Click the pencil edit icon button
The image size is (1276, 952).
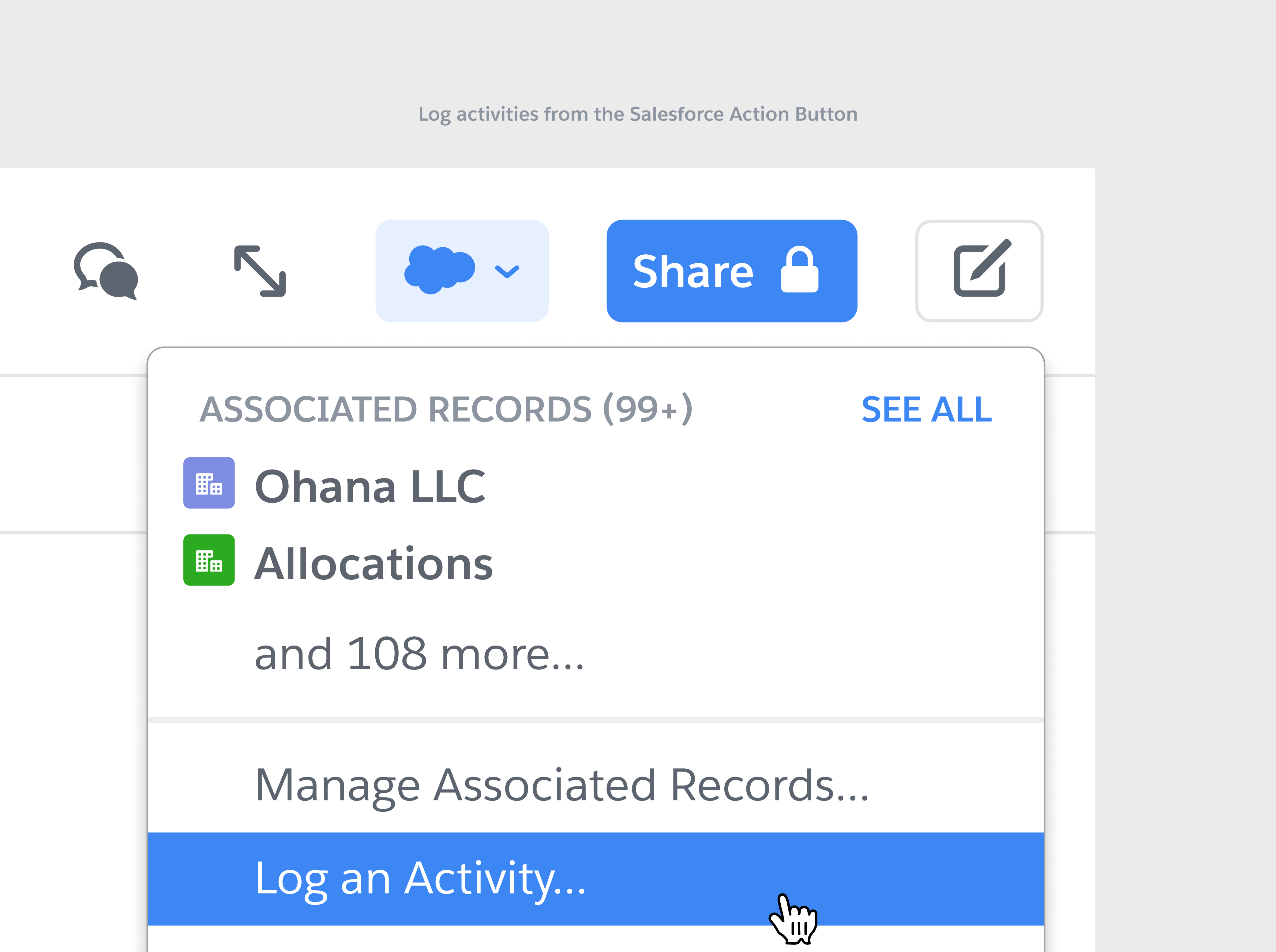point(979,271)
